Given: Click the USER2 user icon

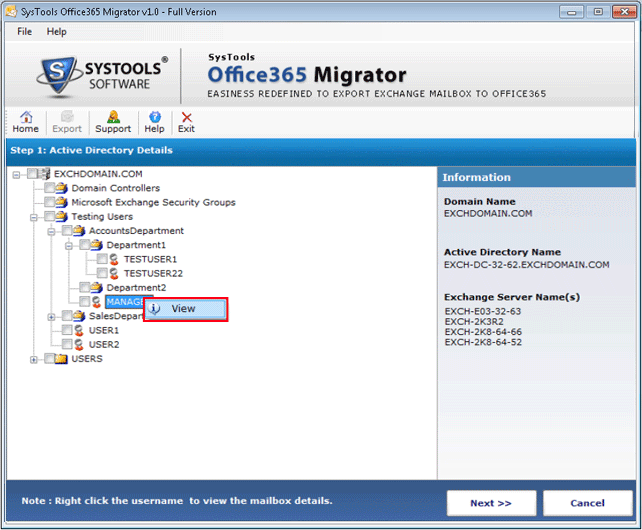Looking at the screenshot, I should [x=79, y=344].
